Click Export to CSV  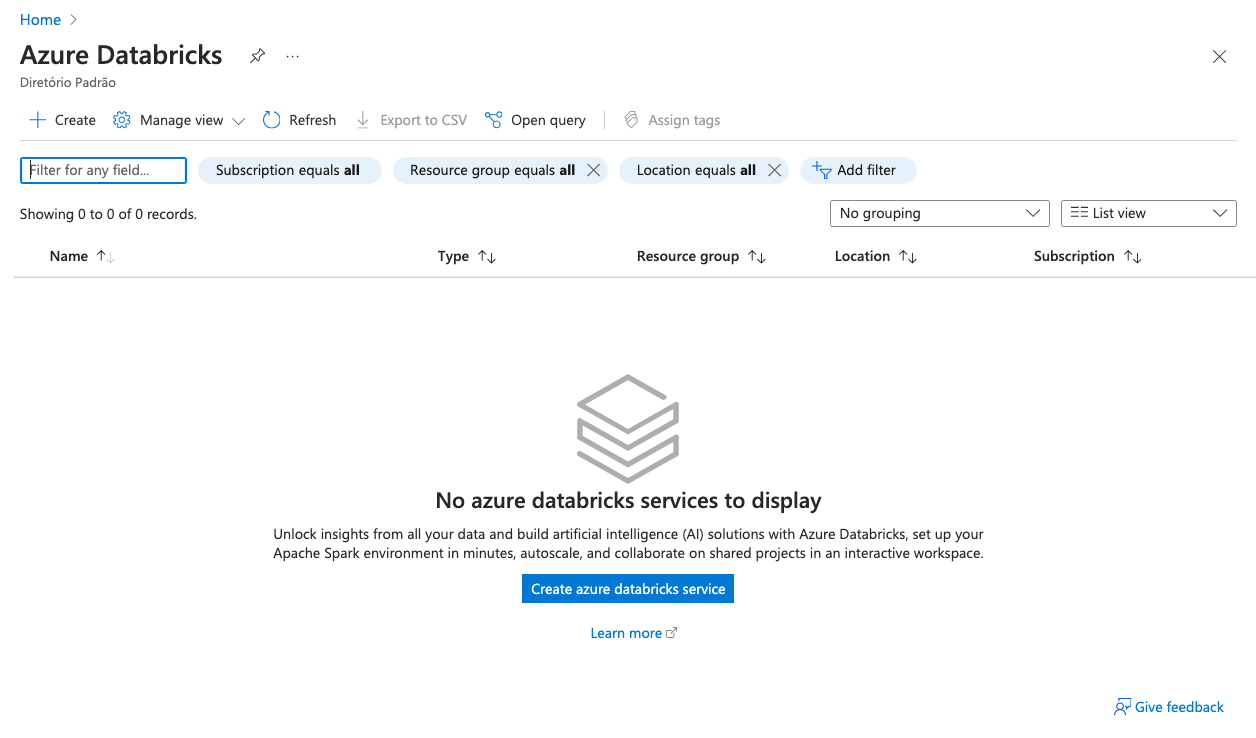pos(411,120)
